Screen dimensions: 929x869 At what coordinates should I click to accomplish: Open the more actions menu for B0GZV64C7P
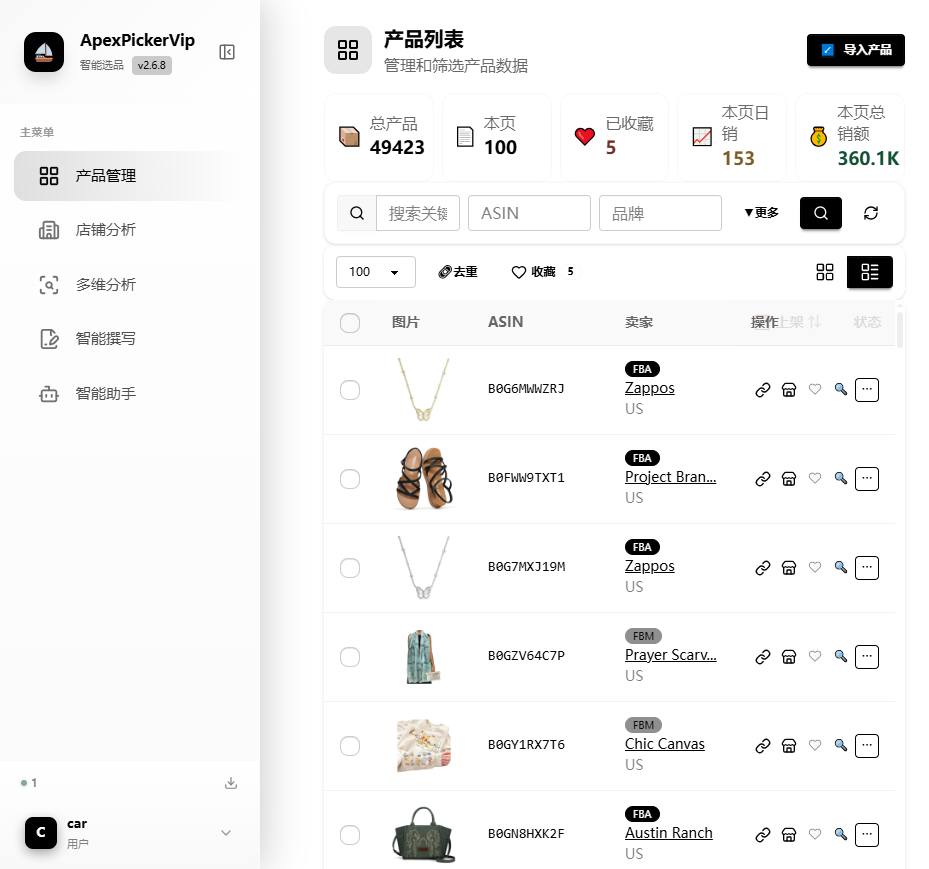coord(867,657)
